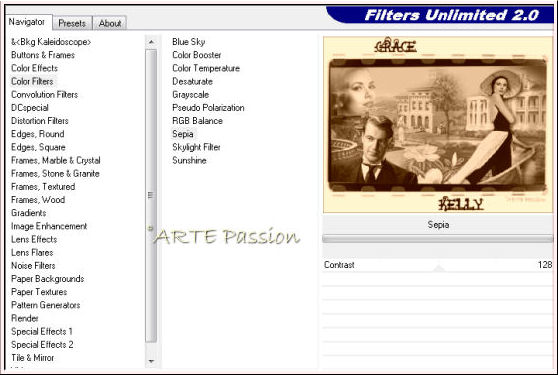Click the Grace Kelly preview image
The image size is (558, 375).
pyautogui.click(x=438, y=125)
